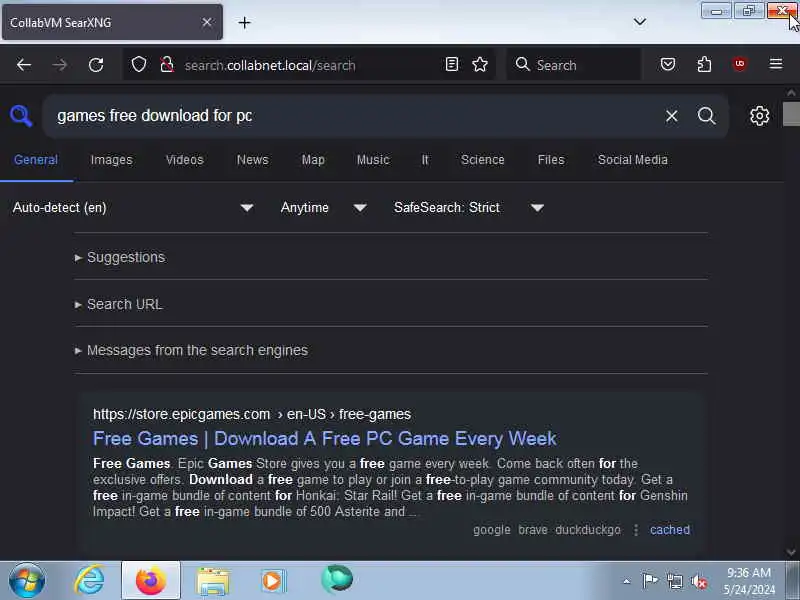Switch to the Music tab
This screenshot has width=800, height=600.
pos(373,160)
